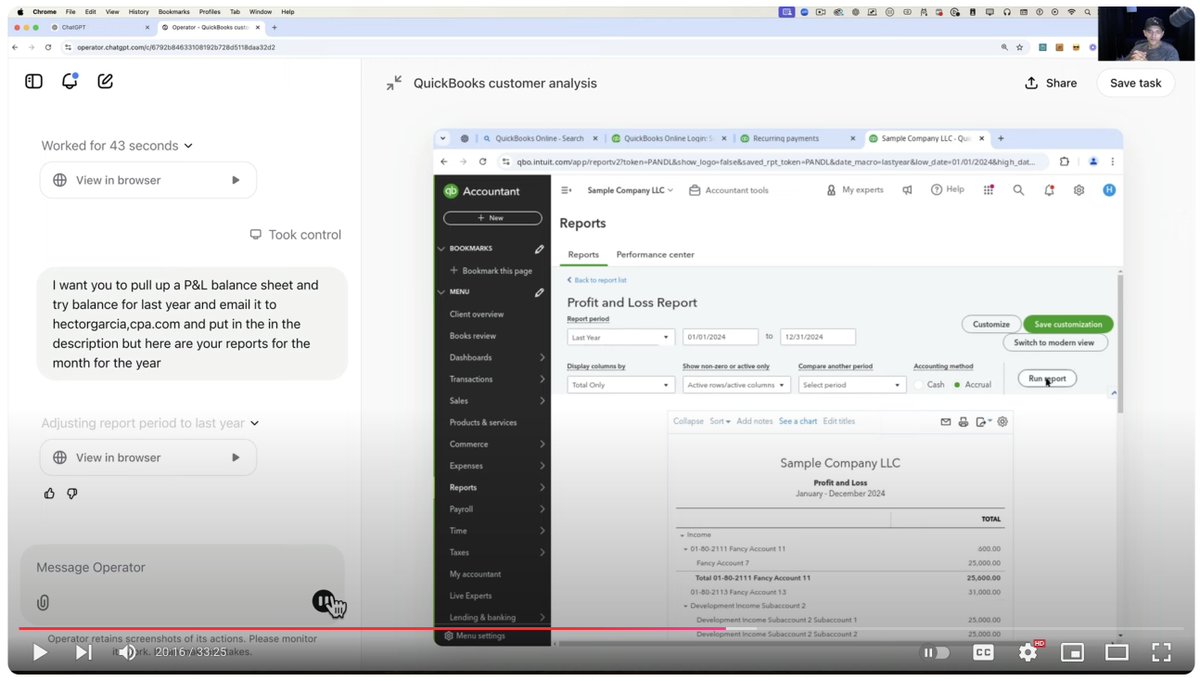Viewport: 1200px width, 681px height.
Task: Click Save customization button
Action: click(1068, 324)
